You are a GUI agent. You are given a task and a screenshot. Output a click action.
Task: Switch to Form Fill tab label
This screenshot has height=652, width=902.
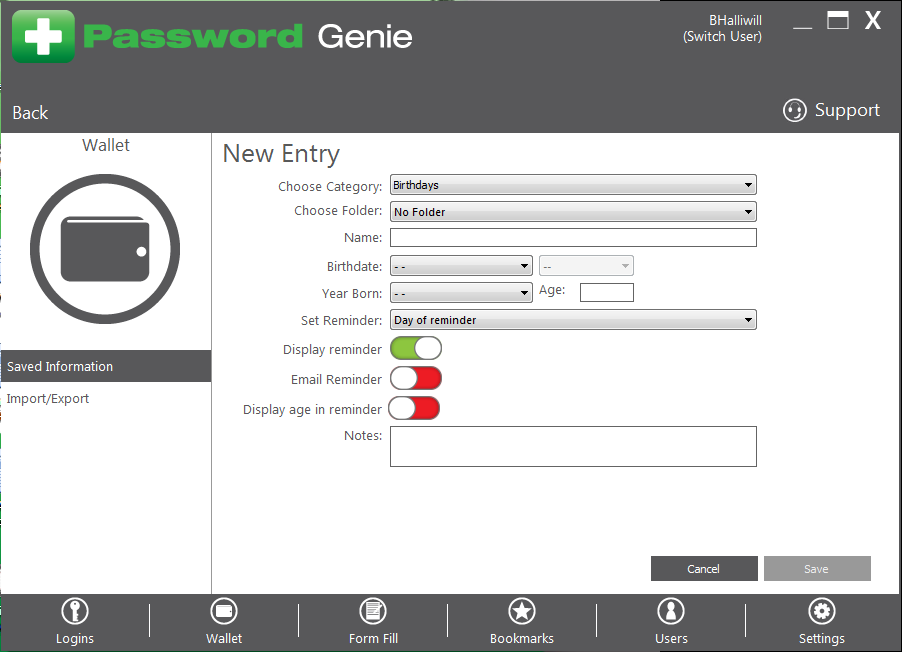(373, 638)
